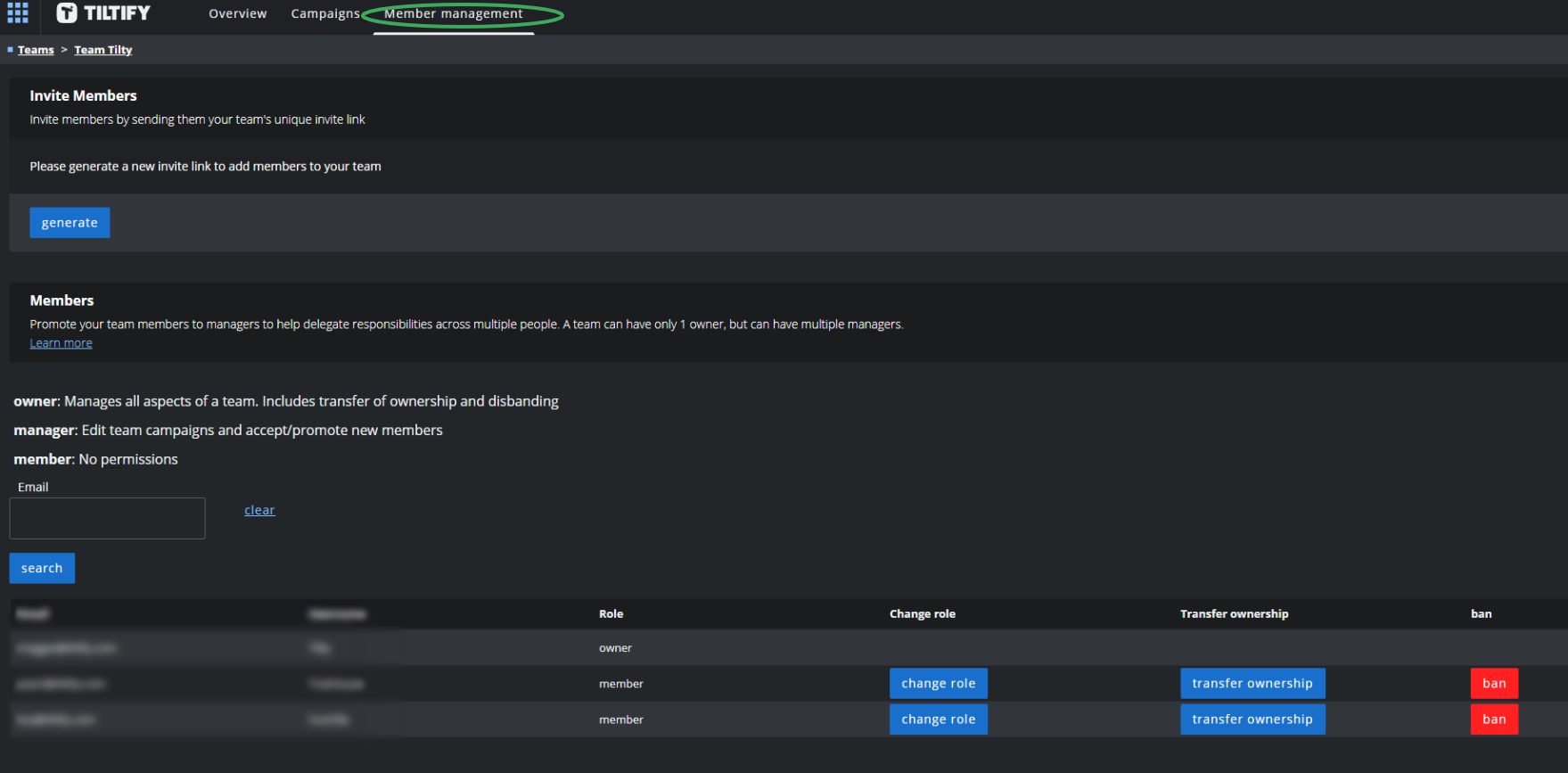Switch to the Overview tab
This screenshot has height=773, width=1568.
point(237,13)
